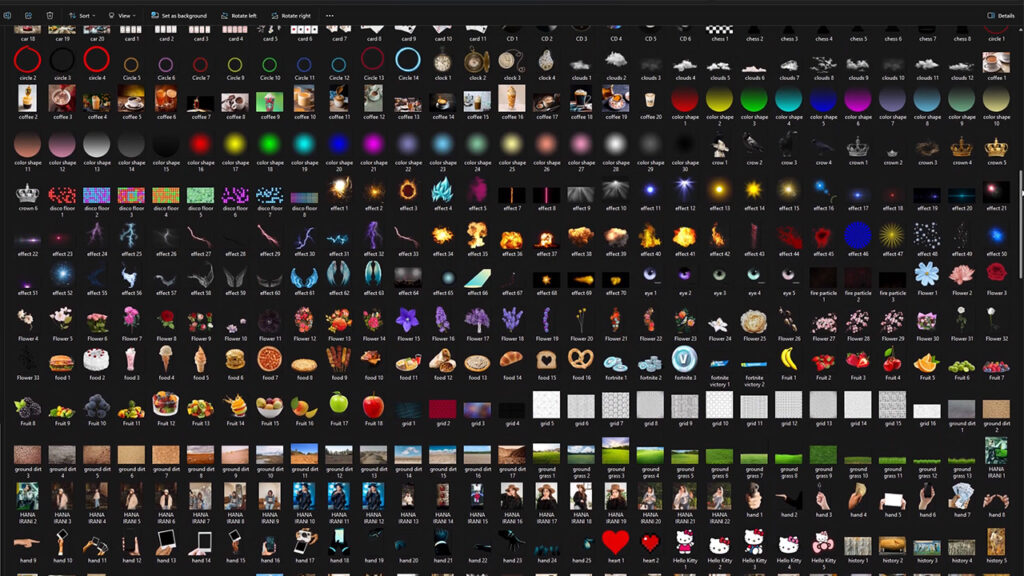
Task: Click Set as background
Action: tap(179, 16)
